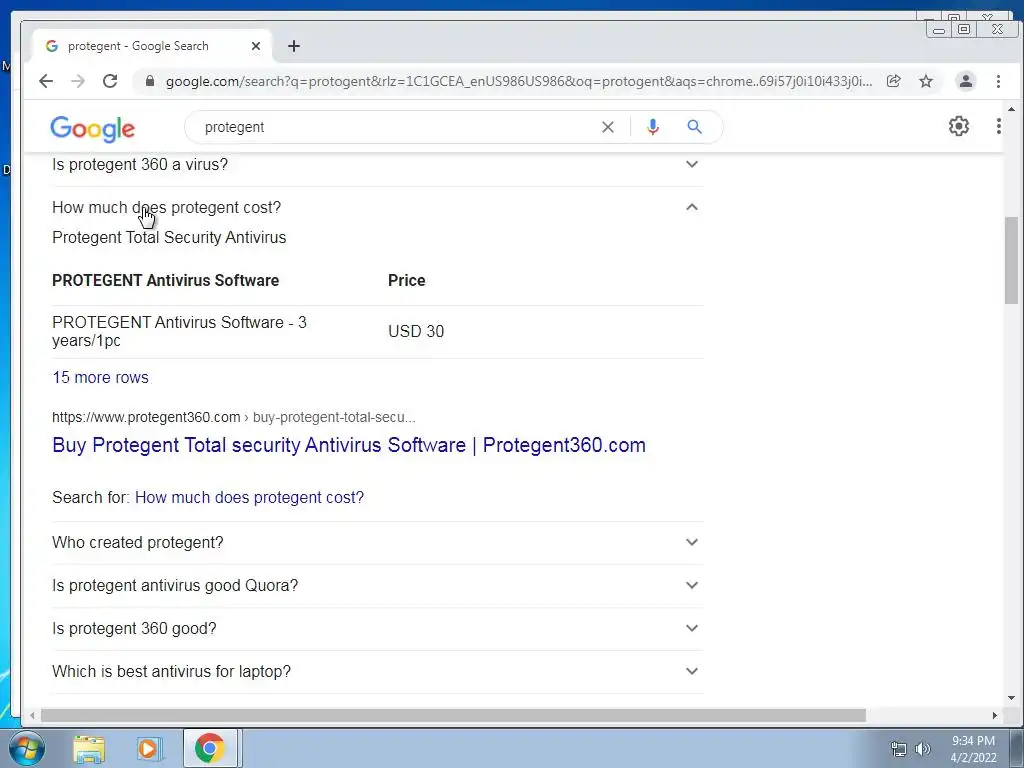Launch Windows Media Player from taskbar
1024x768 pixels.
tap(148, 748)
